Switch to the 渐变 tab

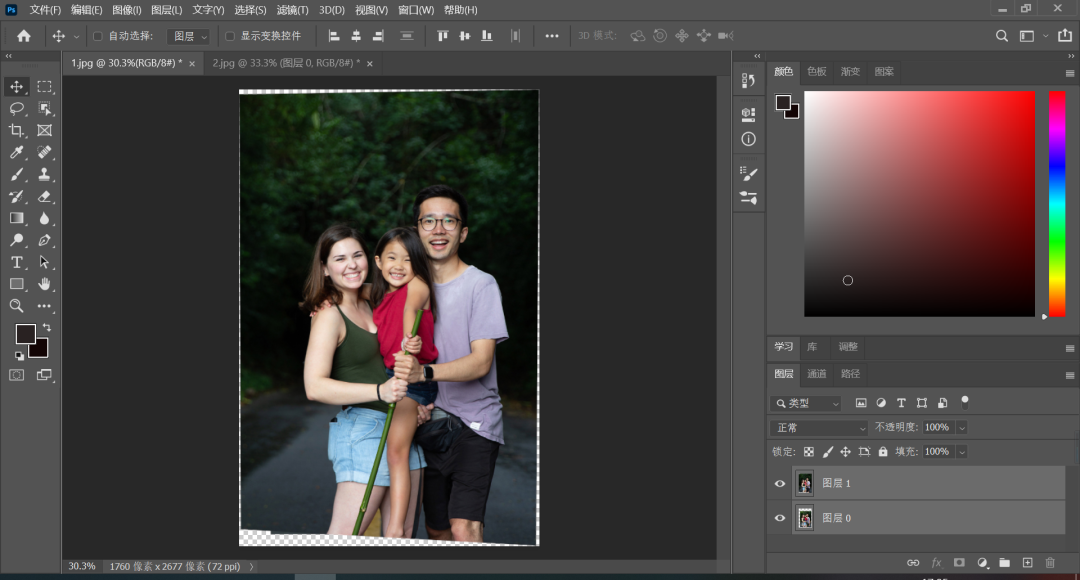click(851, 71)
